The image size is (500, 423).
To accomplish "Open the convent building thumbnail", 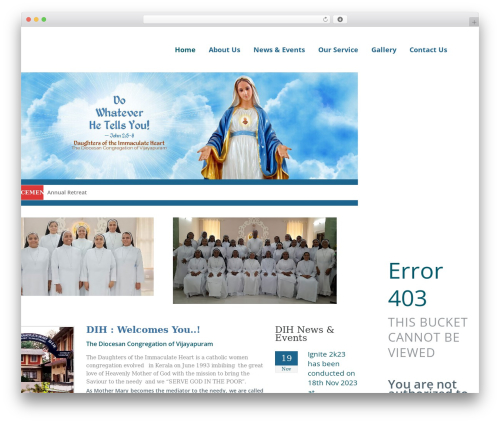I will click(x=47, y=360).
